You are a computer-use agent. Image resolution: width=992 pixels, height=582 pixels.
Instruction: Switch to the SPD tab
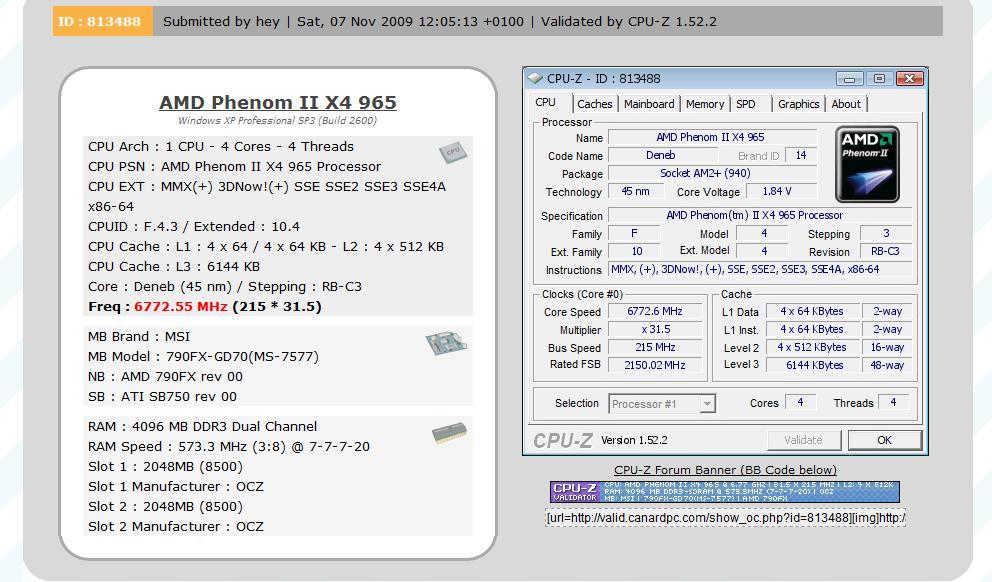tap(746, 104)
